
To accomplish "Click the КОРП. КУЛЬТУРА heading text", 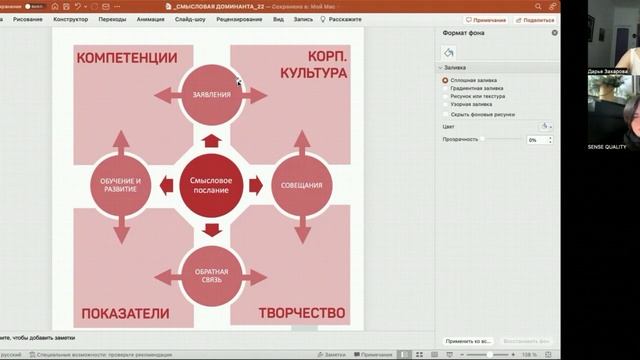I will [x=313, y=64].
